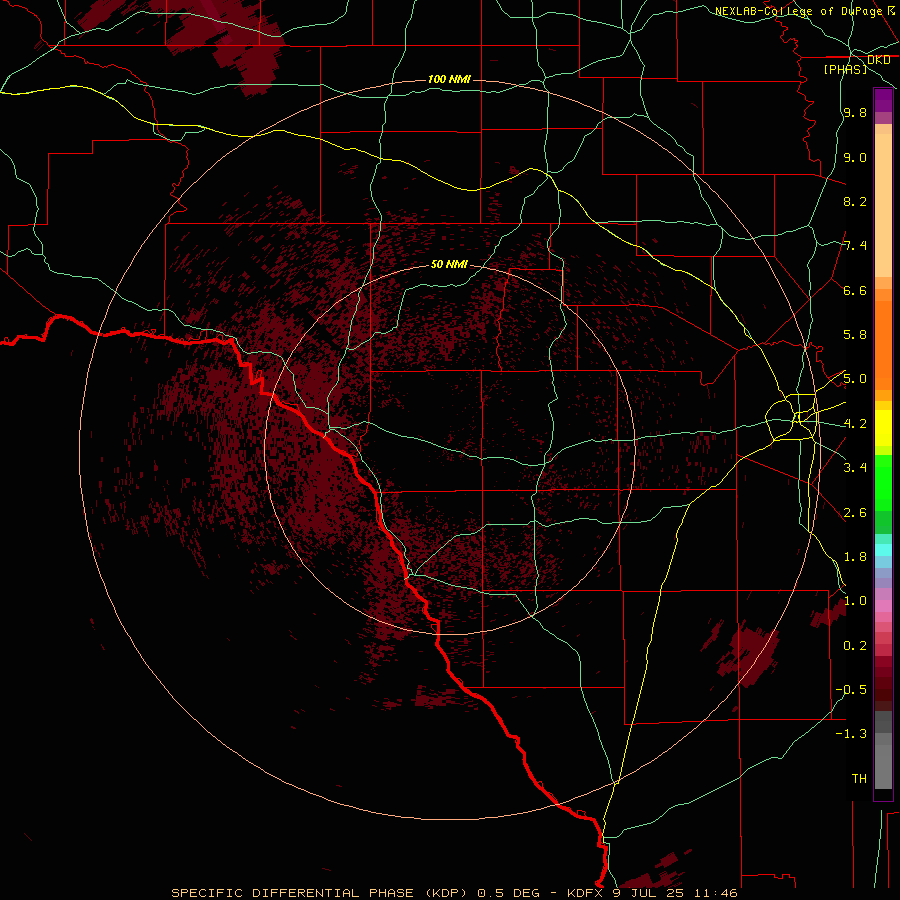Pick the purple top color of the scale
This screenshot has width=900, height=900.
(x=883, y=100)
